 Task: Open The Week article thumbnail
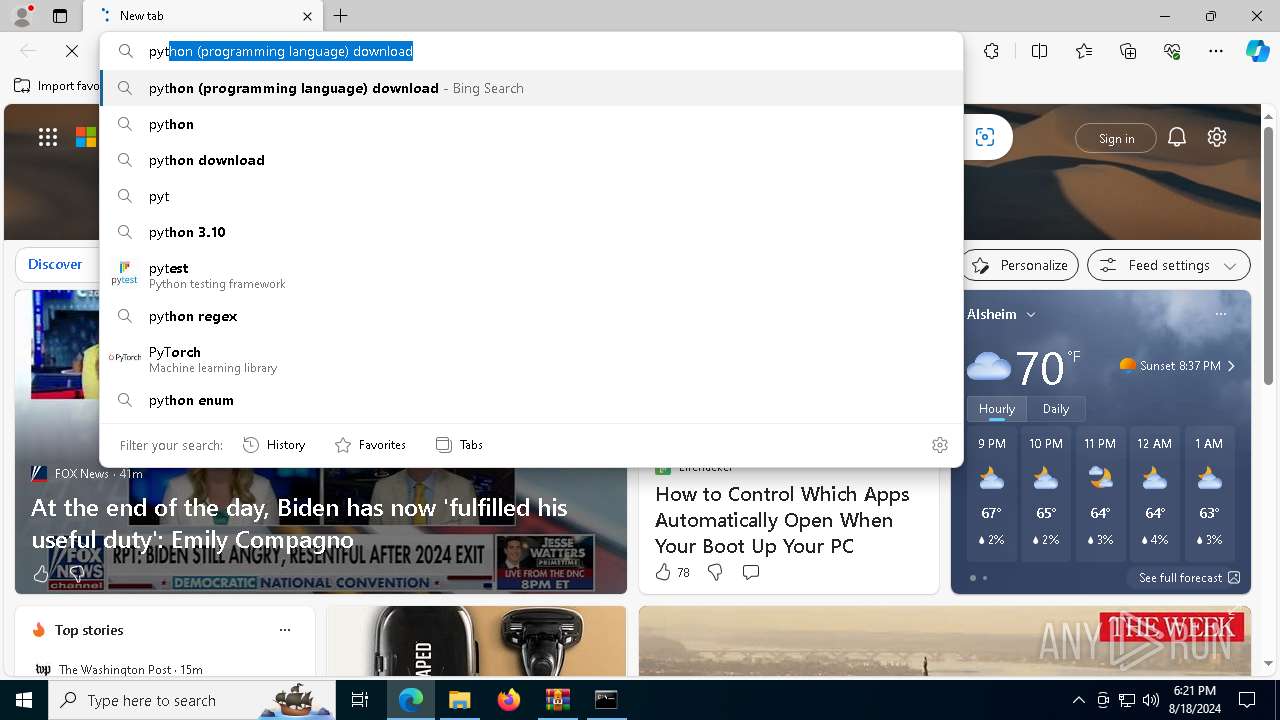(945, 641)
